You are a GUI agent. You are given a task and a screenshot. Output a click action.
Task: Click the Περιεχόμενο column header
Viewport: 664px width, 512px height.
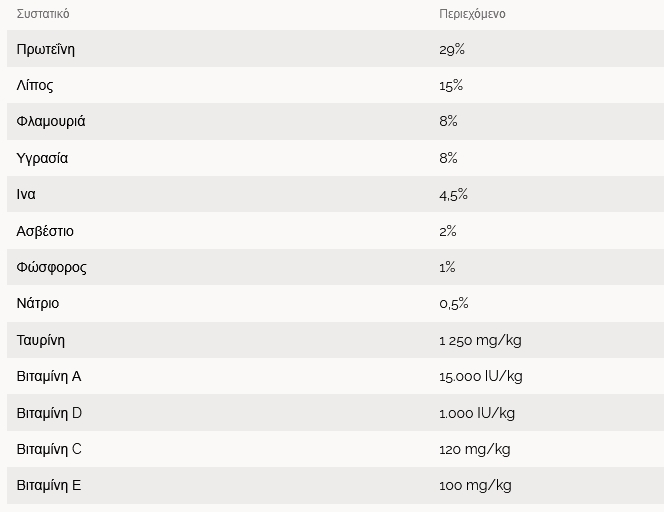point(472,14)
